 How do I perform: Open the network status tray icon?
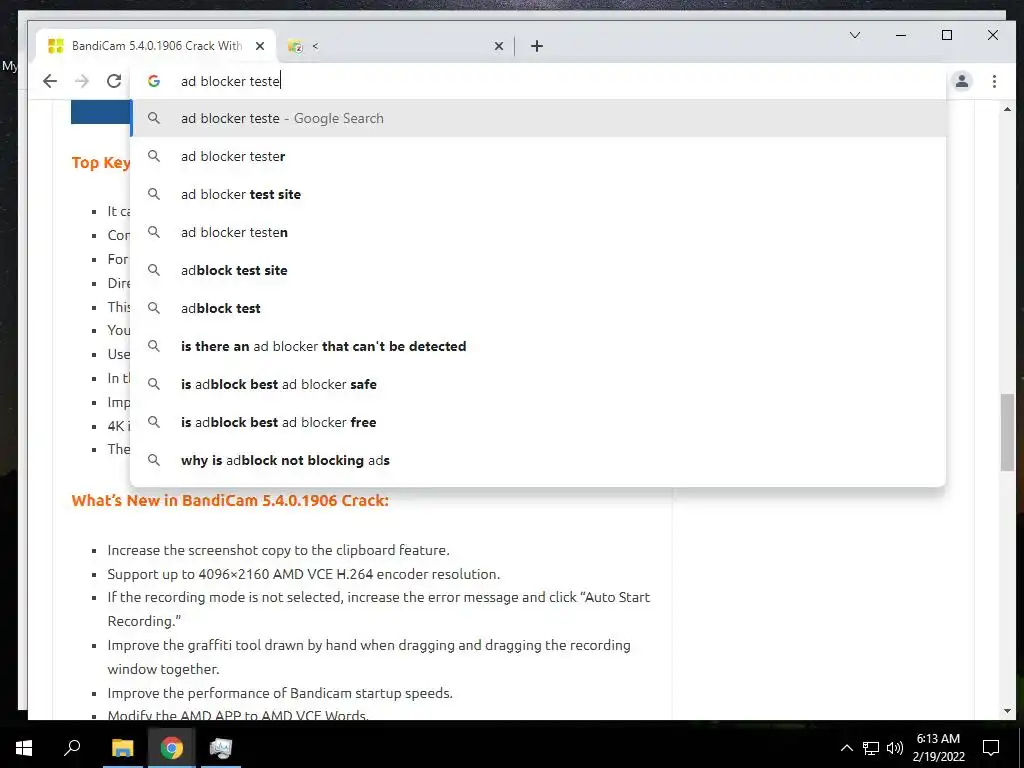click(871, 748)
